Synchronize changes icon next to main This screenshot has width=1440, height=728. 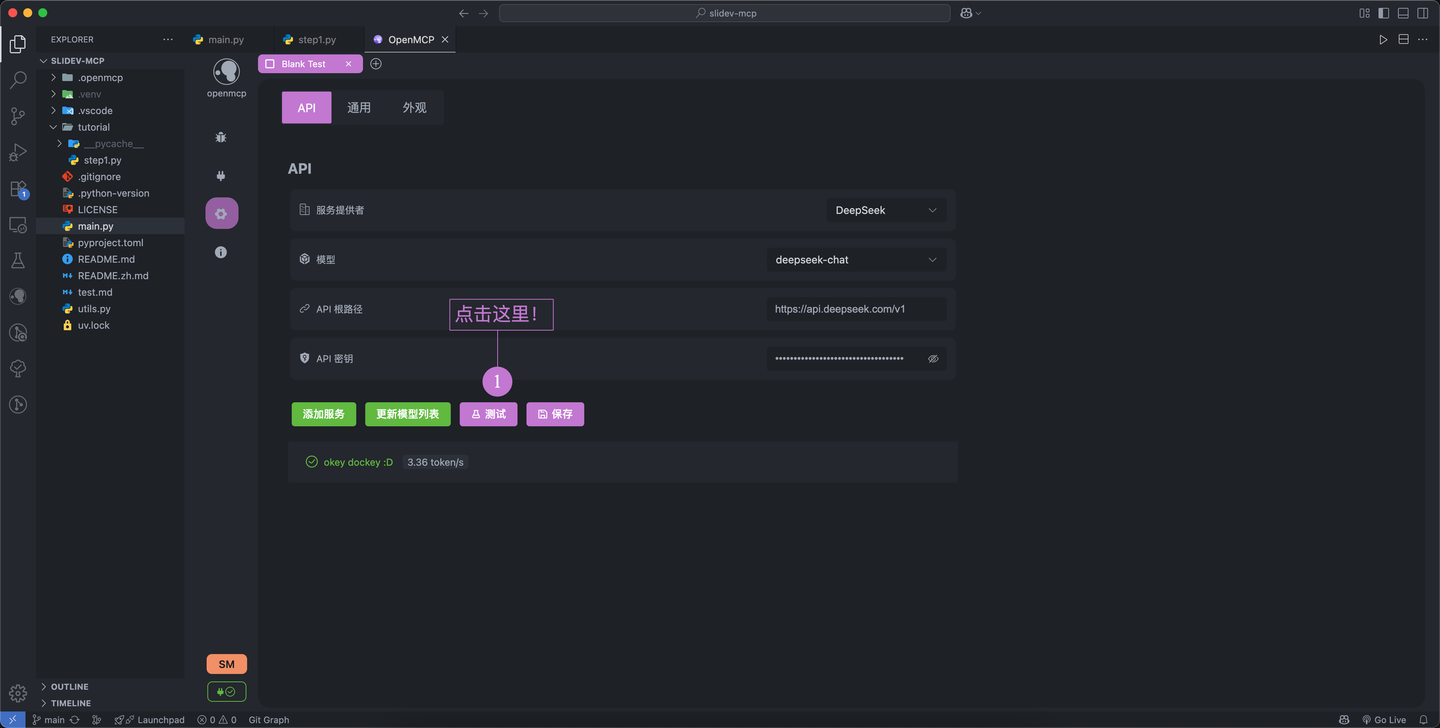click(x=75, y=720)
